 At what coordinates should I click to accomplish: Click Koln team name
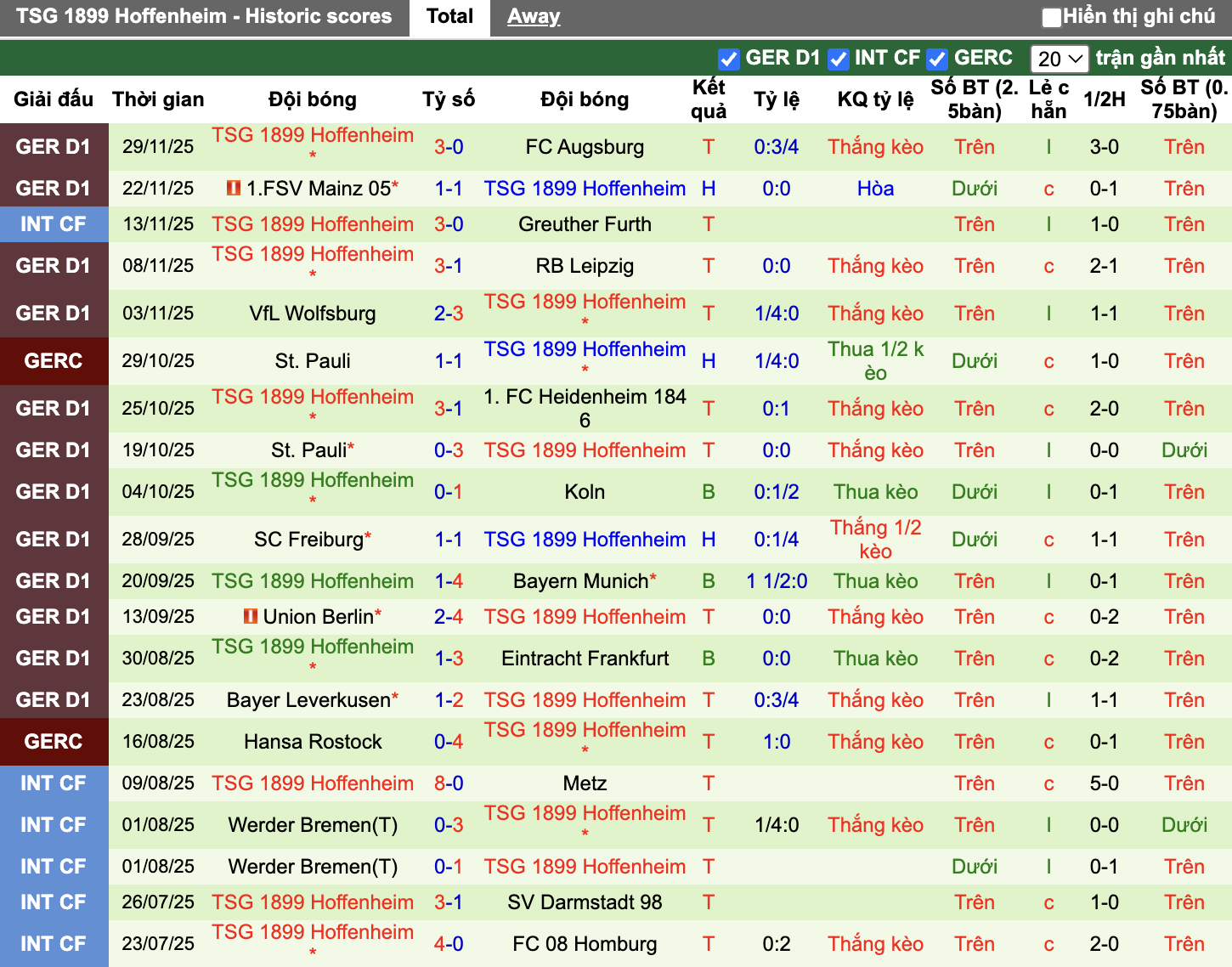pyautogui.click(x=585, y=492)
